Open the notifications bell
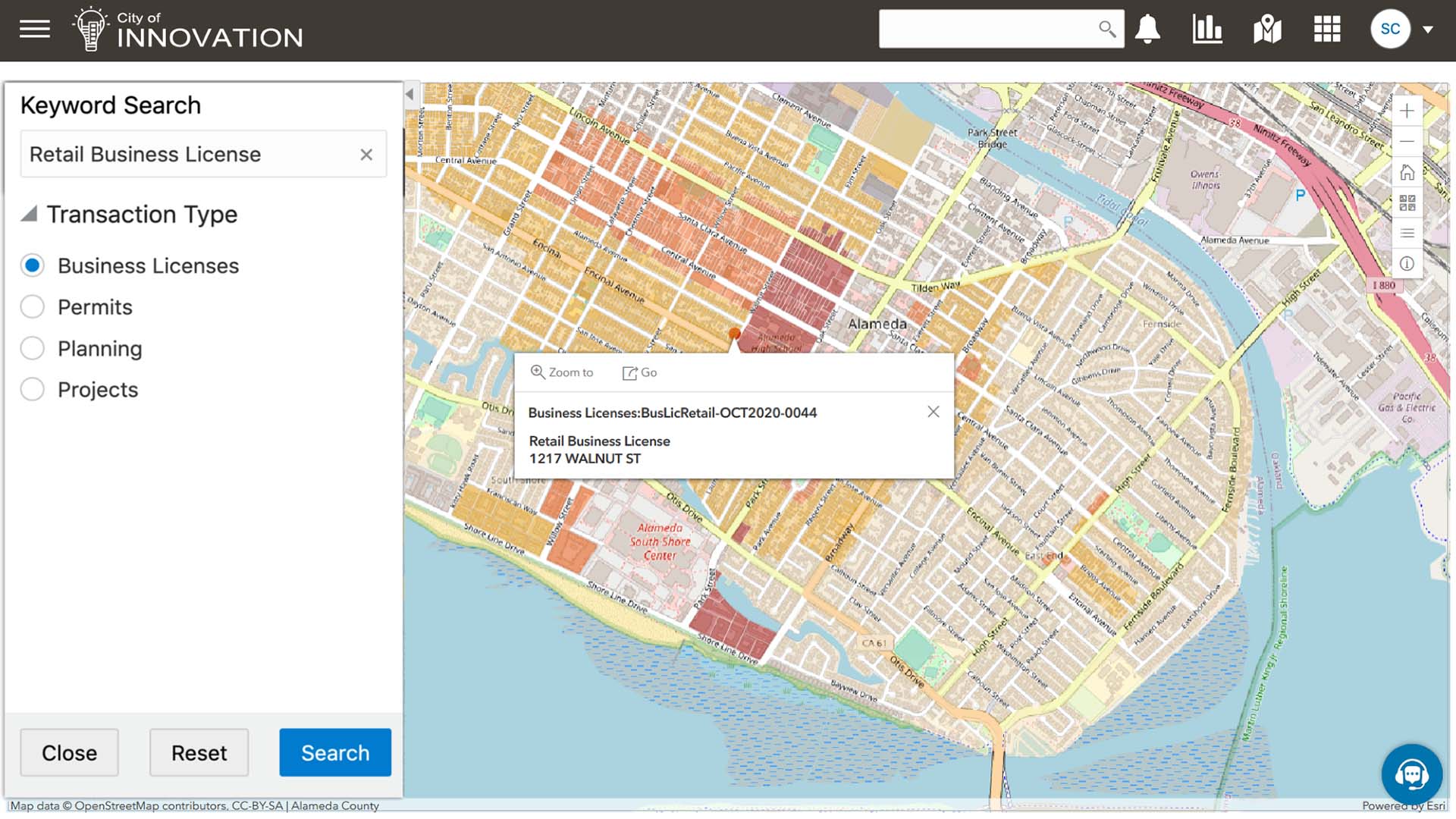Screen dimensions: 1456x819 tap(1147, 29)
